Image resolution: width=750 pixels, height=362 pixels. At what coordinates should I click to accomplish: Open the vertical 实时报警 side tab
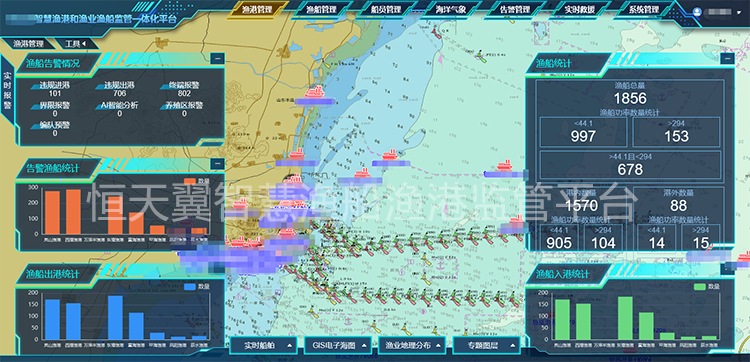coord(8,92)
